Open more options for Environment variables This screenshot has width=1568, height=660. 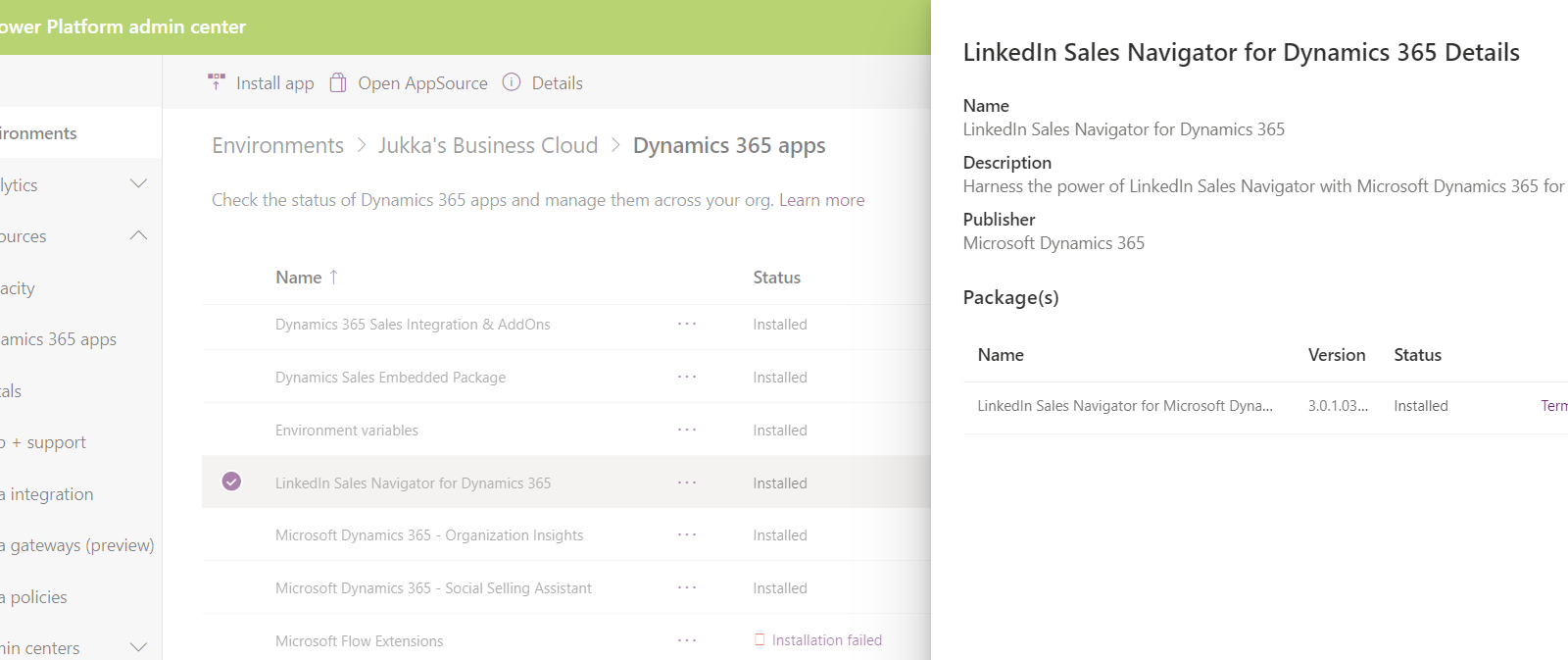pyautogui.click(x=687, y=430)
